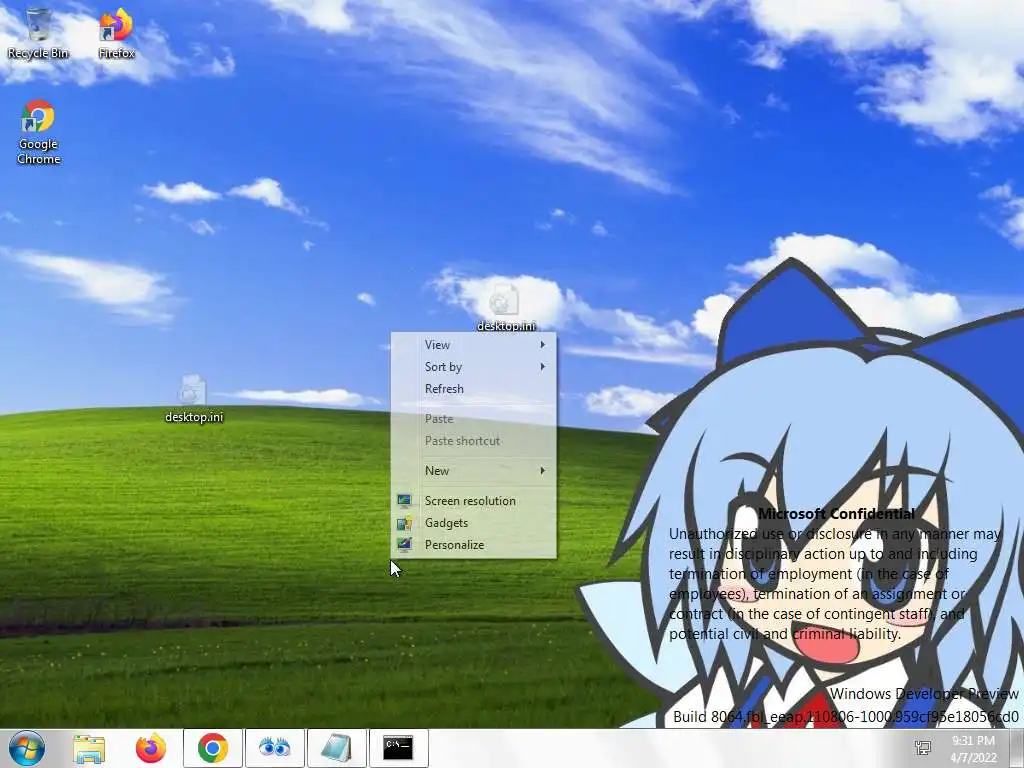The height and width of the screenshot is (768, 1024).
Task: Select the Firefox desktop shortcut
Action: tap(116, 34)
